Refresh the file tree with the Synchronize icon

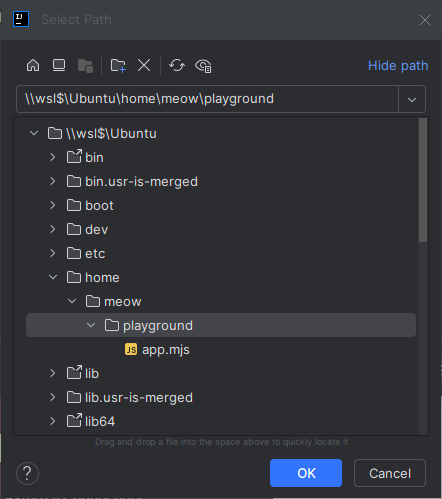177,65
